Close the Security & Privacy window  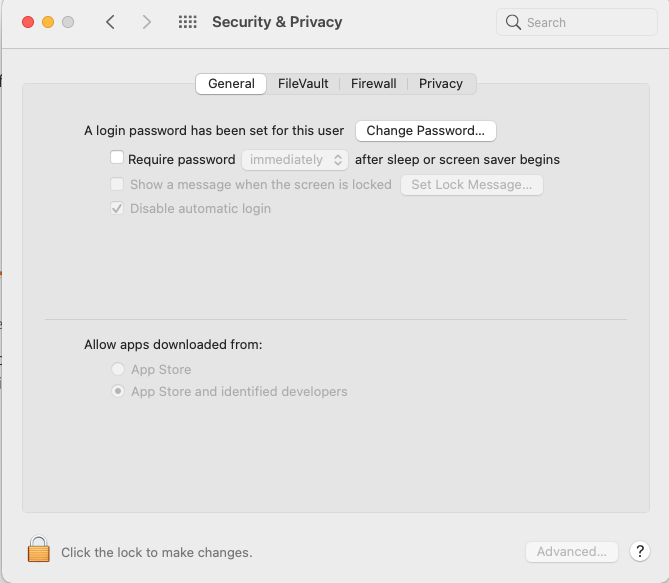click(27, 22)
